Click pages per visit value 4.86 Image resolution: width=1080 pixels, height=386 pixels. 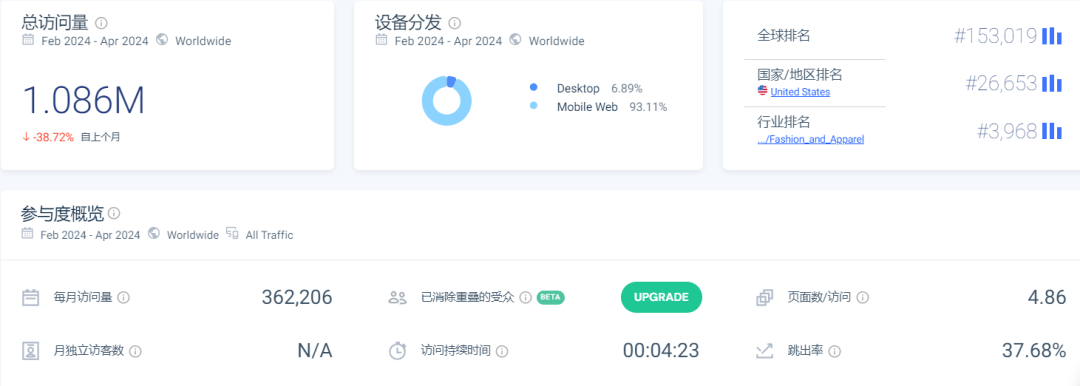(1047, 298)
